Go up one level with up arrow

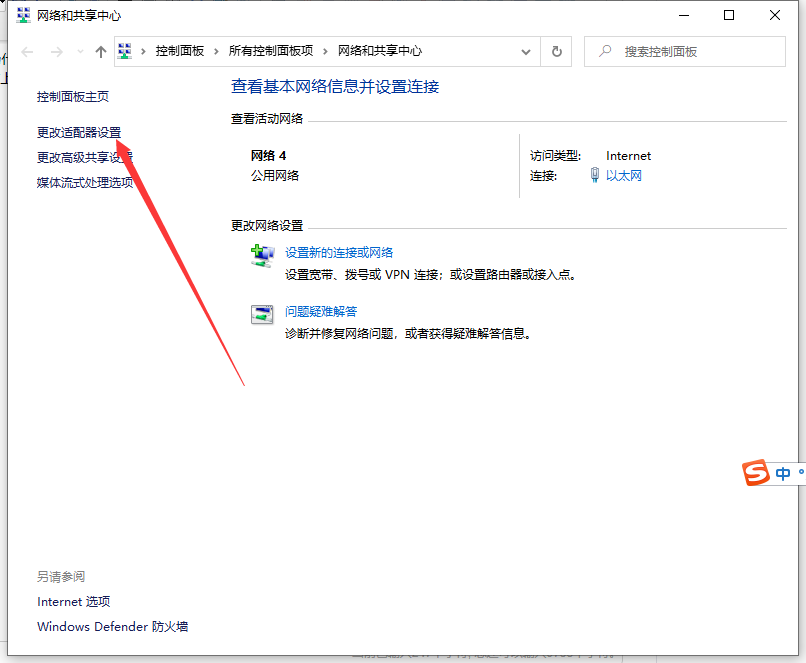pyautogui.click(x=100, y=52)
